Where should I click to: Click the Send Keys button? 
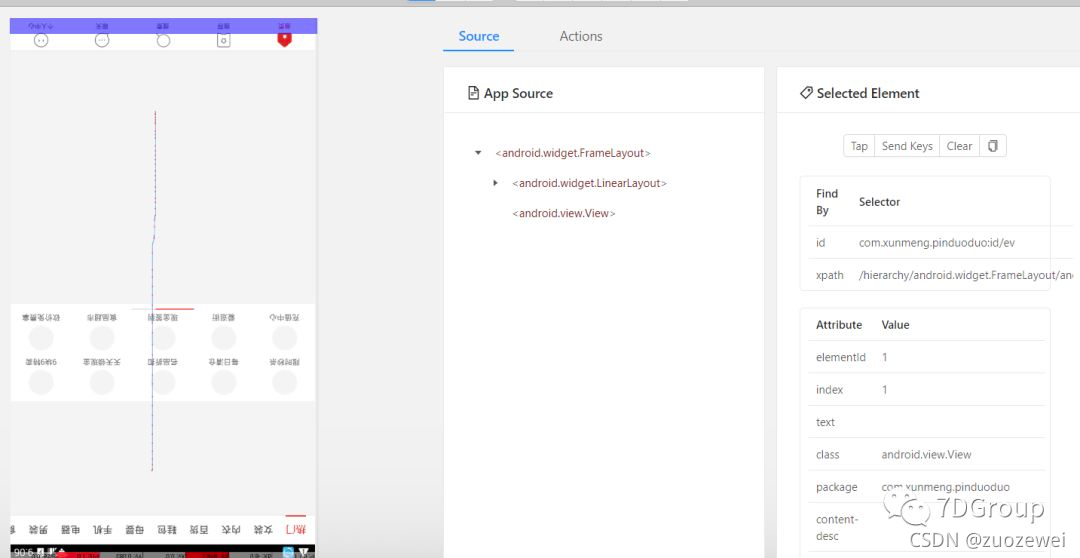coord(907,146)
